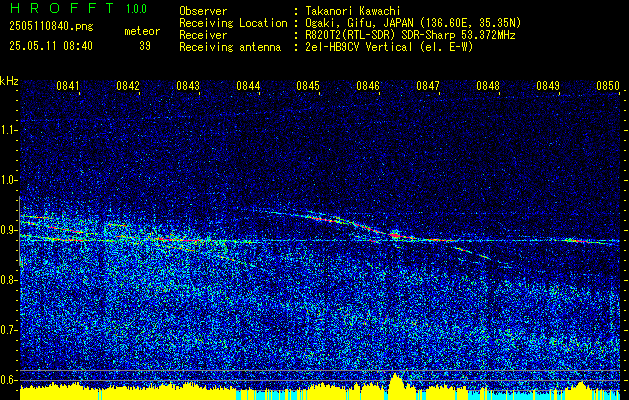Click time marker 0845

(308, 86)
